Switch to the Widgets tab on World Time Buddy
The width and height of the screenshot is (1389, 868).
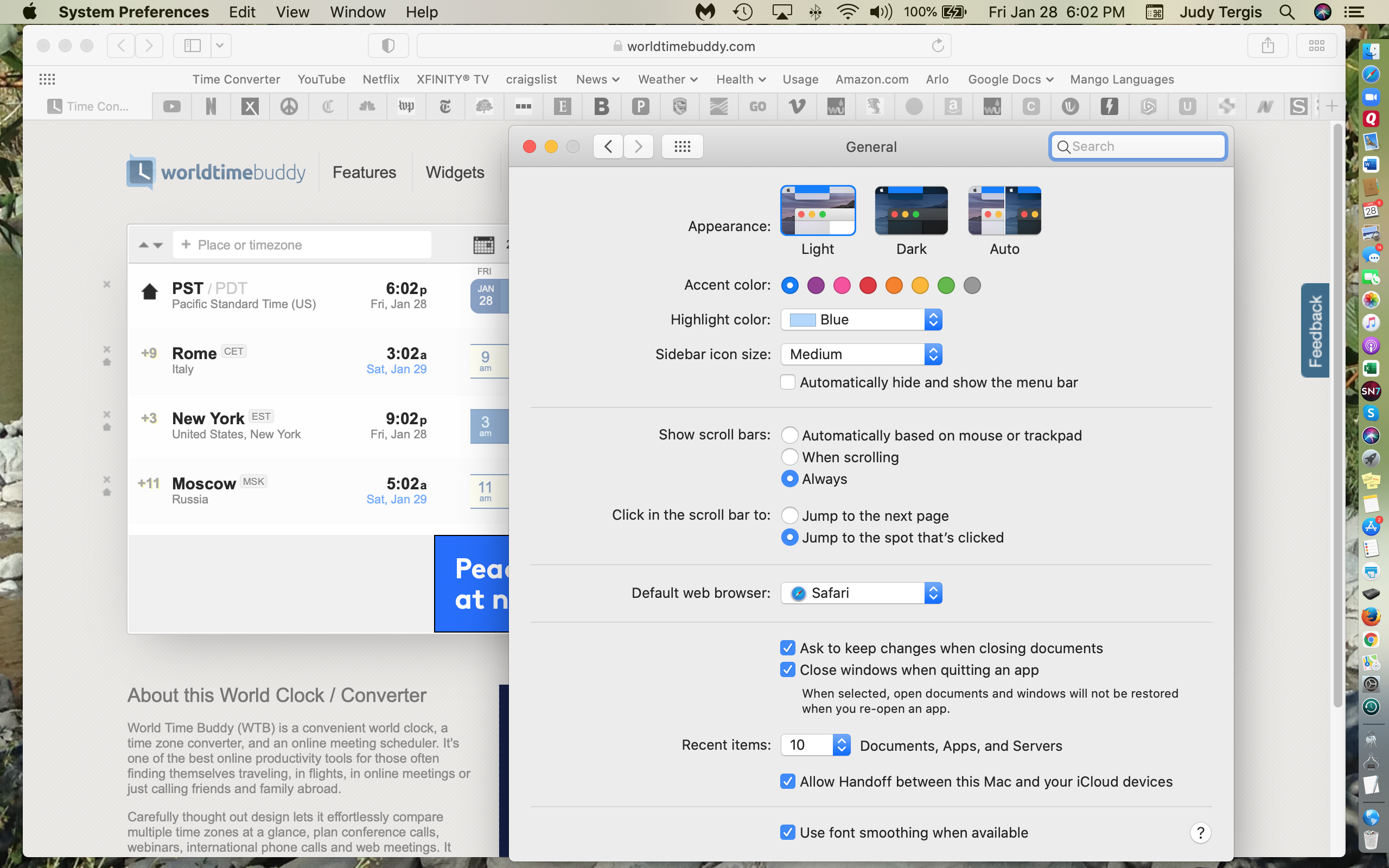[455, 172]
